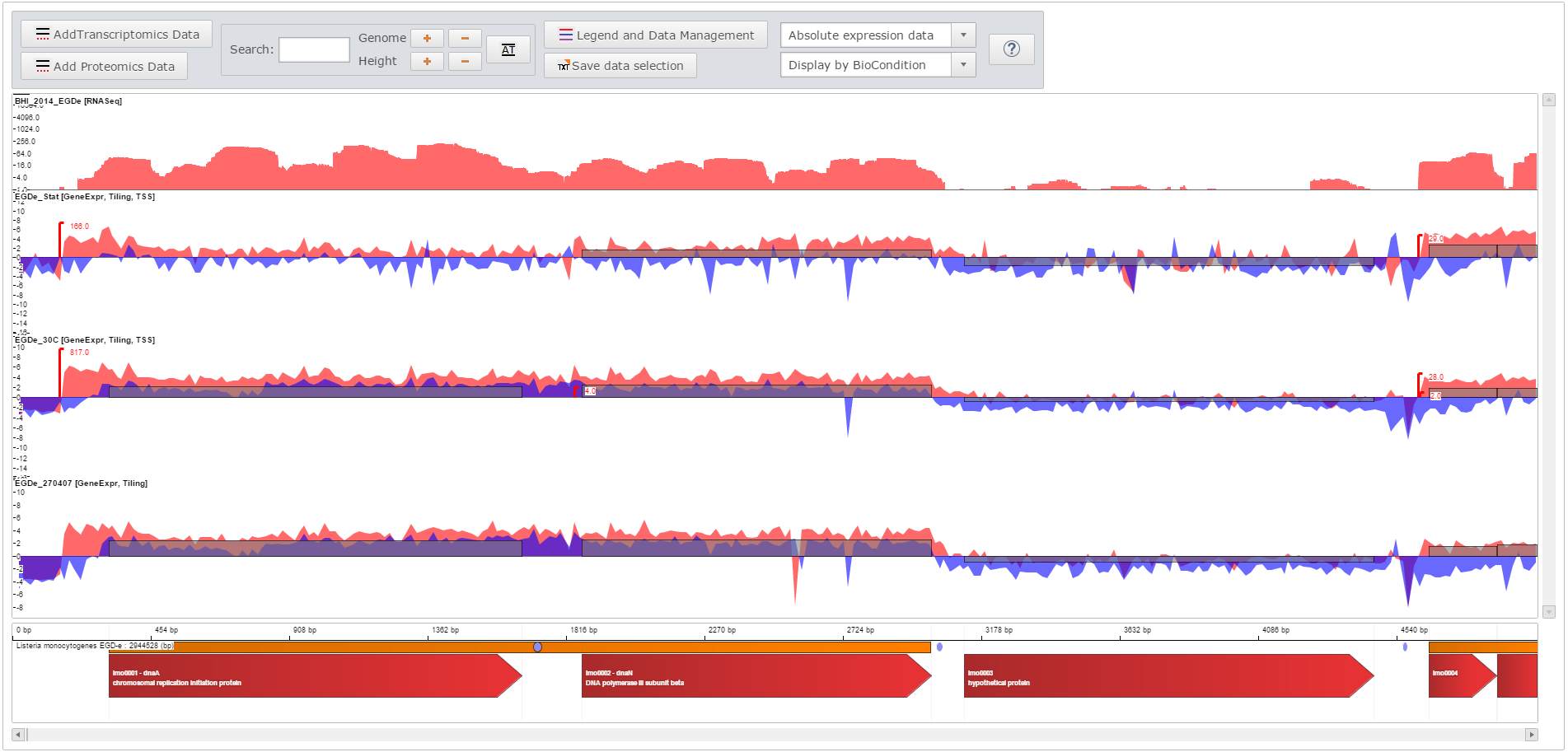Open the help question mark icon
This screenshot has height=752, width=1568.
(x=1011, y=49)
